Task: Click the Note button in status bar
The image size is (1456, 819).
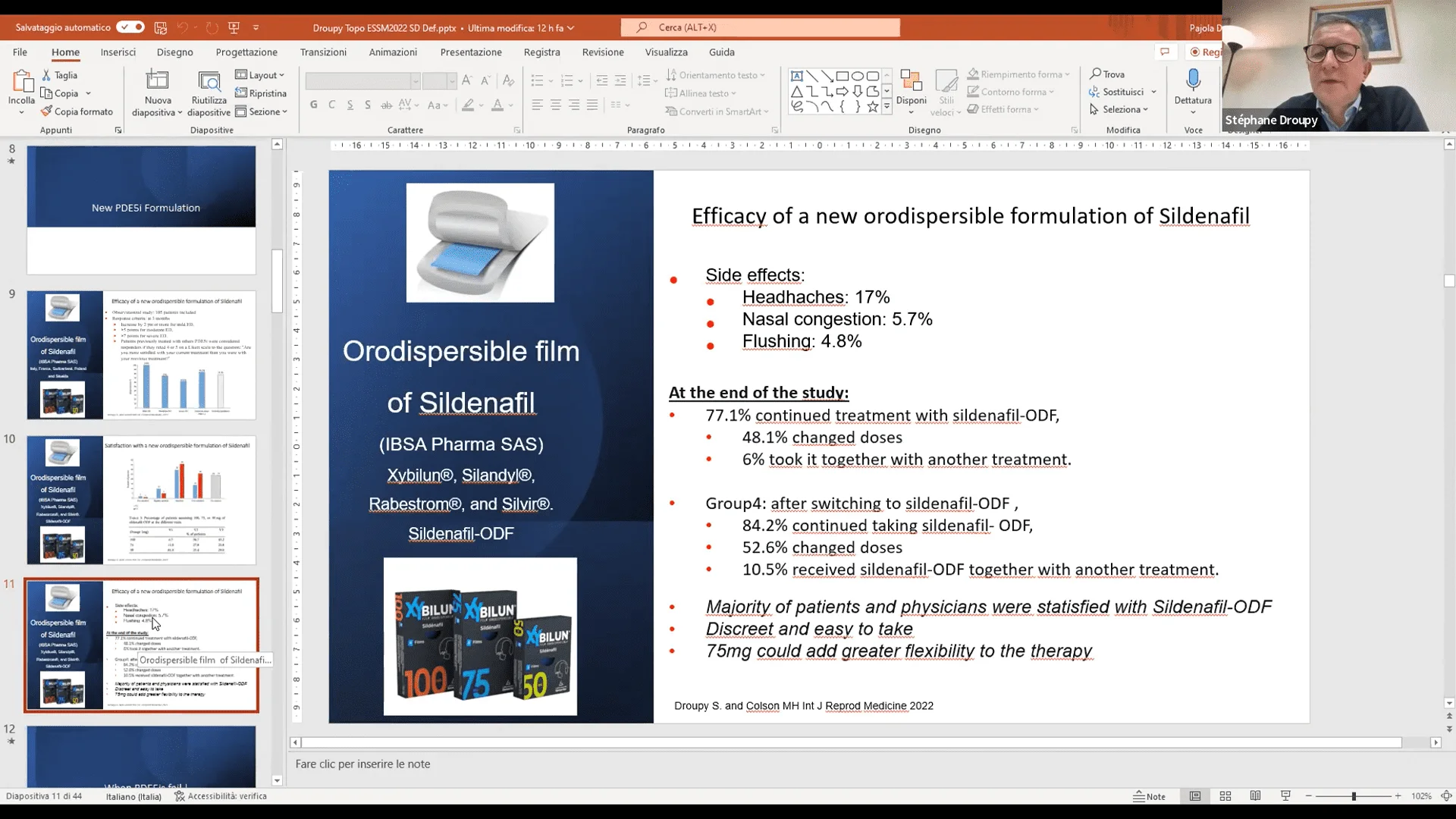Action: (1150, 796)
